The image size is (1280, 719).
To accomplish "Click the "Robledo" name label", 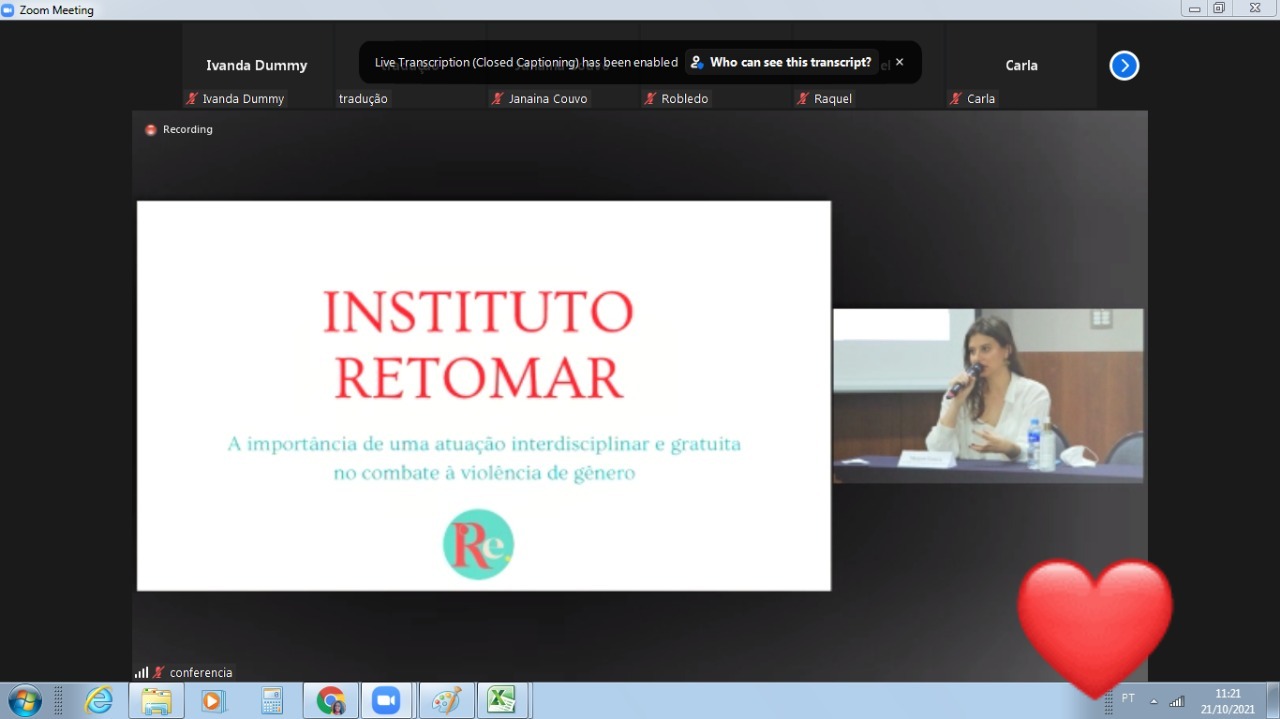I will 685,99.
